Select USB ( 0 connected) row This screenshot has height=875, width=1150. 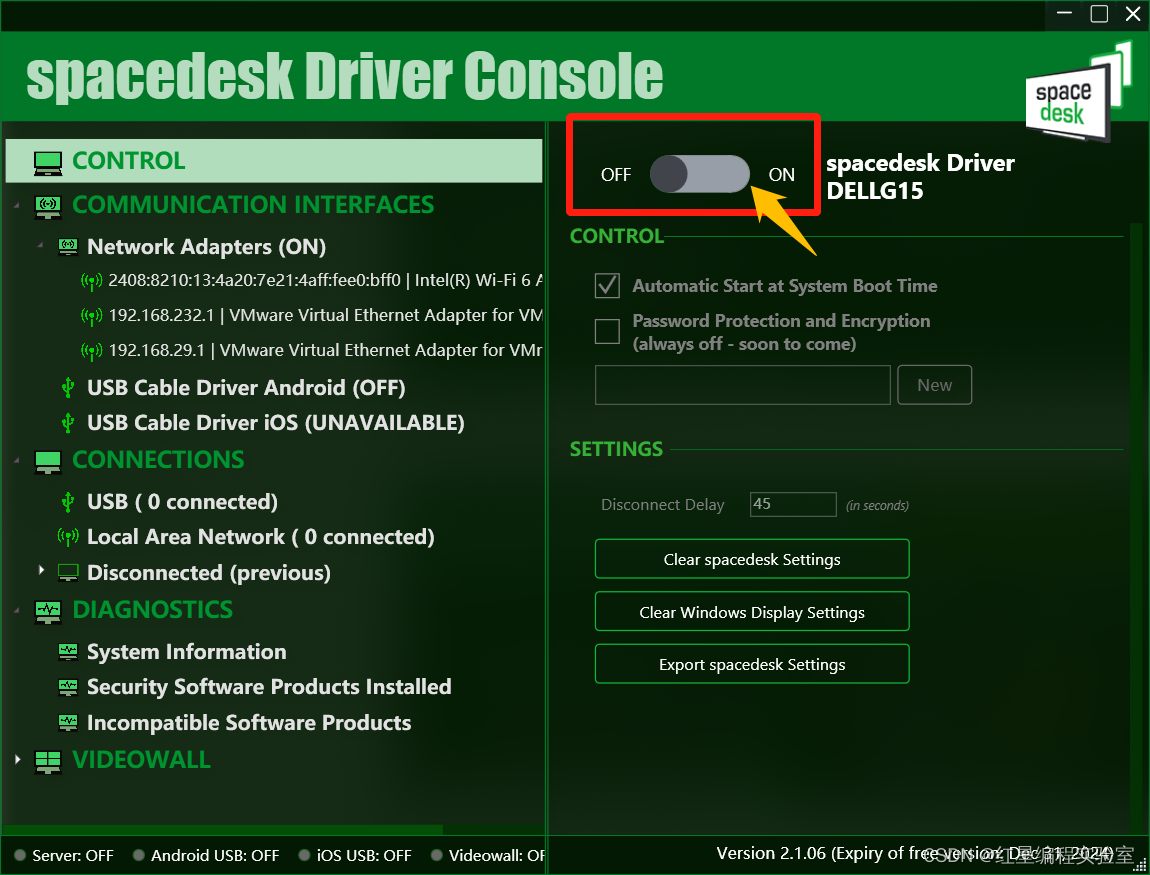click(x=182, y=502)
